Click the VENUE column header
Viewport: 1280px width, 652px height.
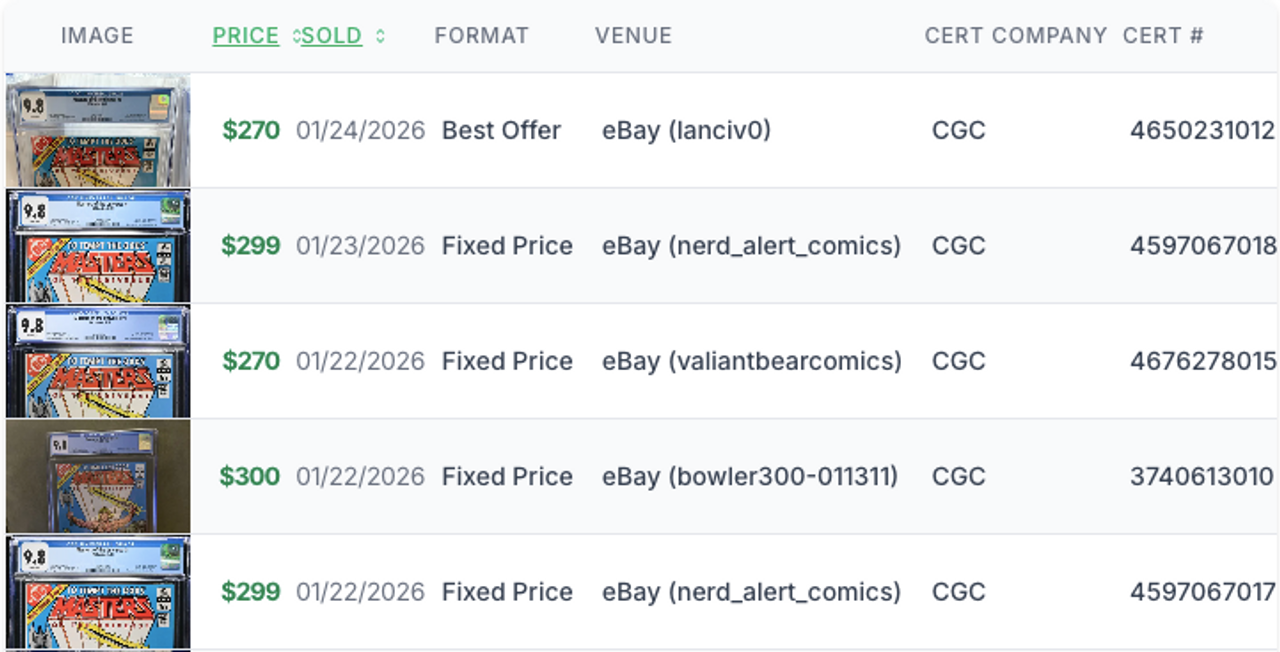633,36
